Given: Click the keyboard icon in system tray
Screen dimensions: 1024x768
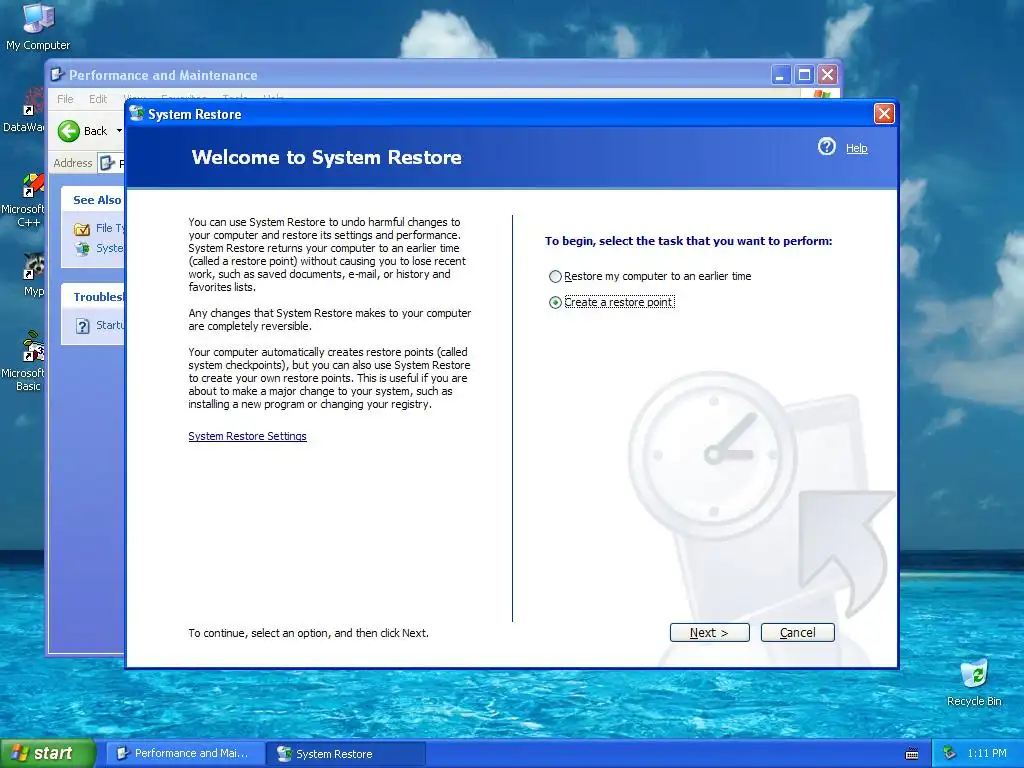Looking at the screenshot, I should point(912,754).
